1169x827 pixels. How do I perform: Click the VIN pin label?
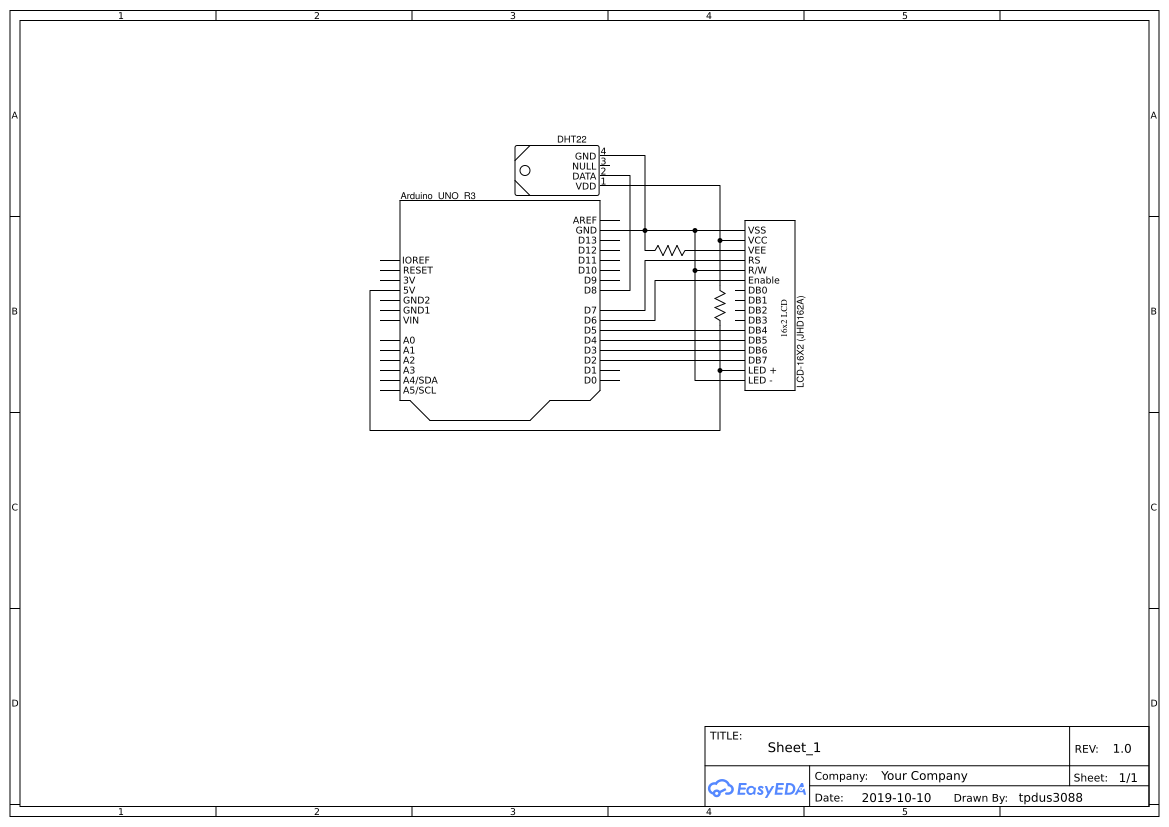coord(411,321)
